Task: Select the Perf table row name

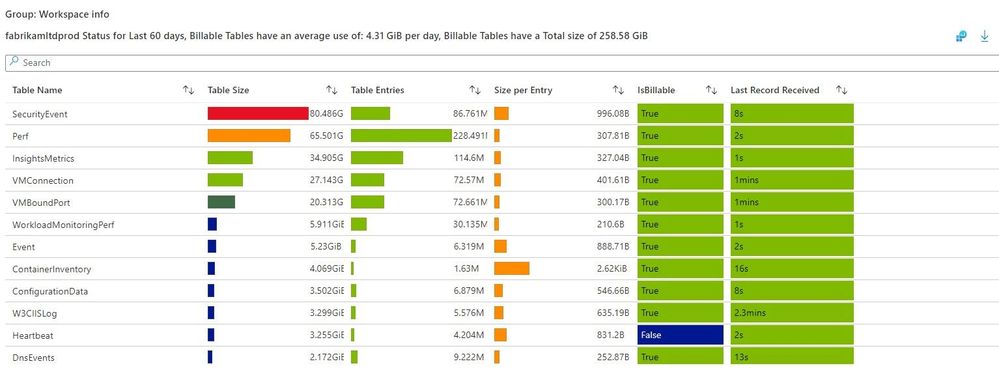Action: pos(20,136)
